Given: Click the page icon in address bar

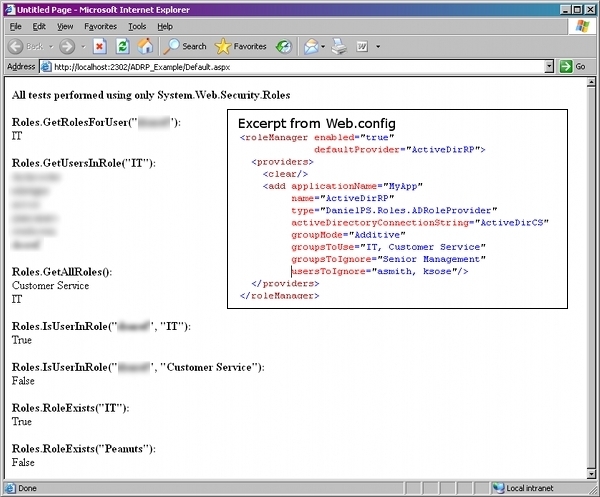Looking at the screenshot, I should coord(46,67).
